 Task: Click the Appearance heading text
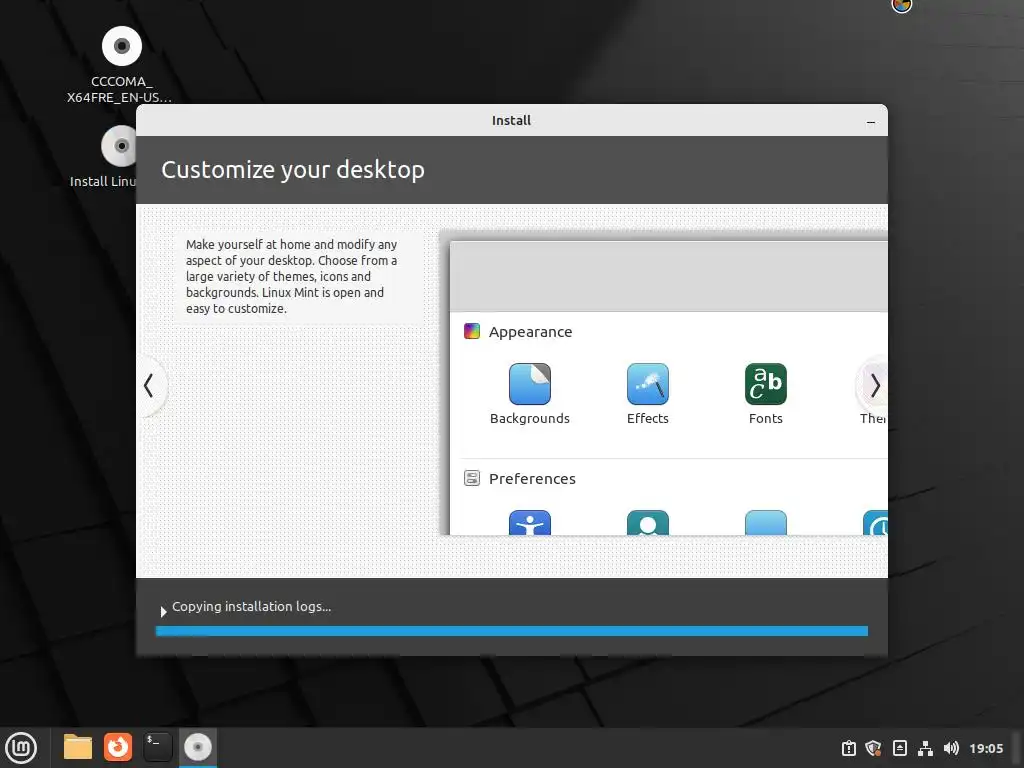(530, 332)
